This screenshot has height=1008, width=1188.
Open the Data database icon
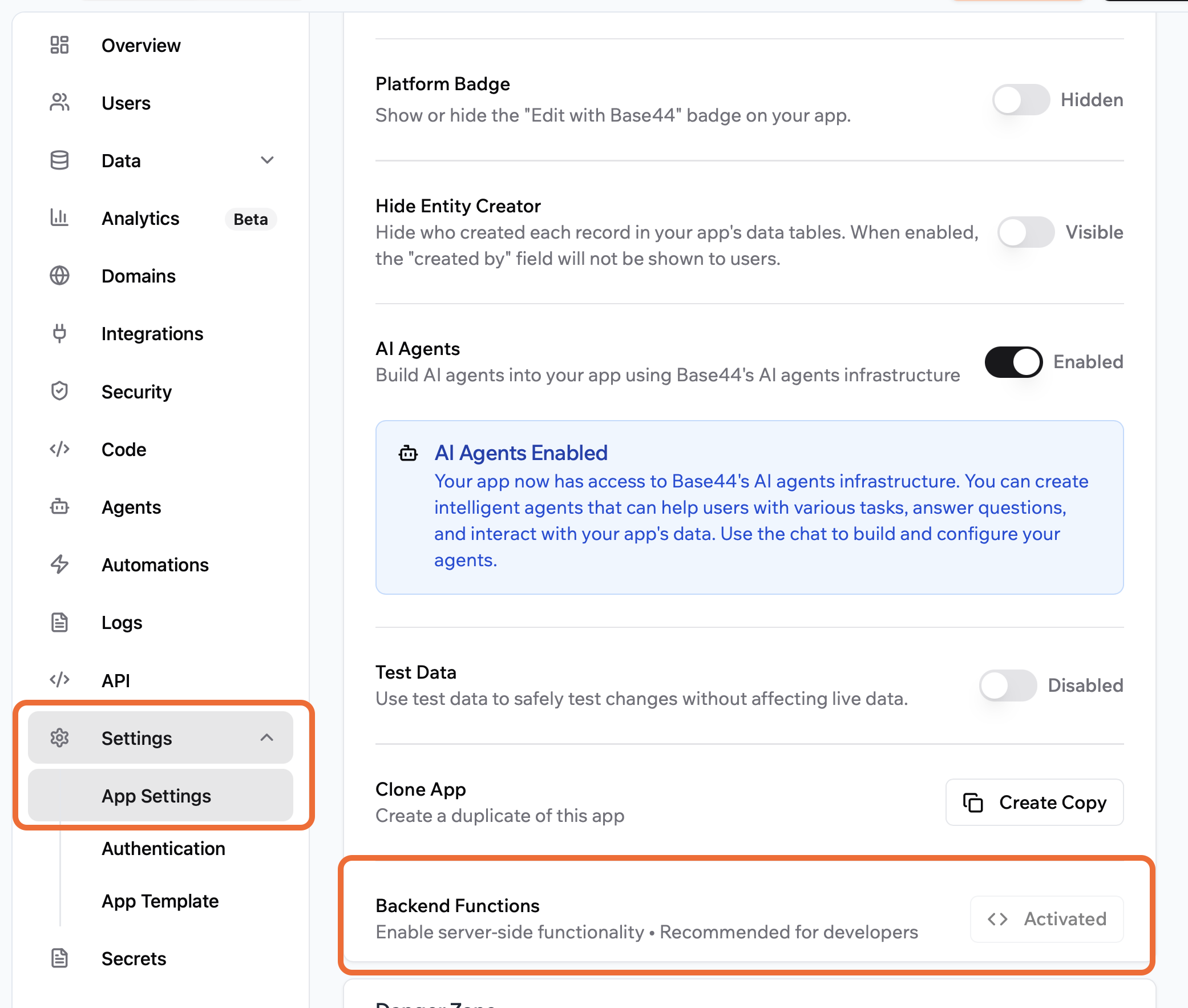pyautogui.click(x=59, y=160)
